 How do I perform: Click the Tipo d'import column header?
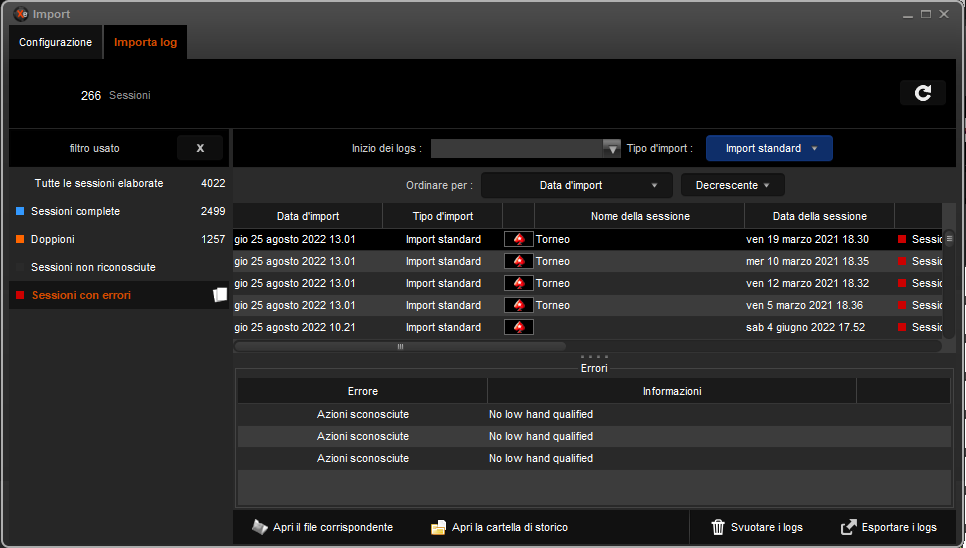click(x=442, y=216)
